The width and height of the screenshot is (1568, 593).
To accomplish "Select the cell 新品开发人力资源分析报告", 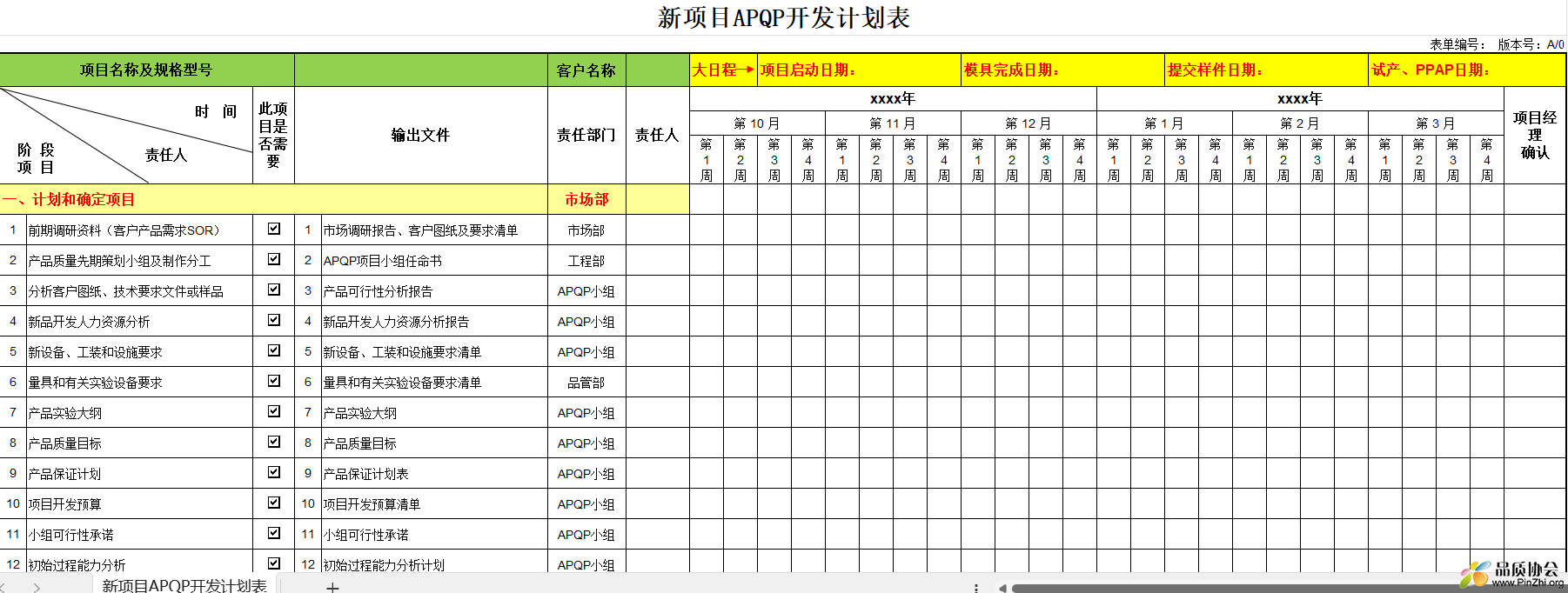I will [x=434, y=322].
